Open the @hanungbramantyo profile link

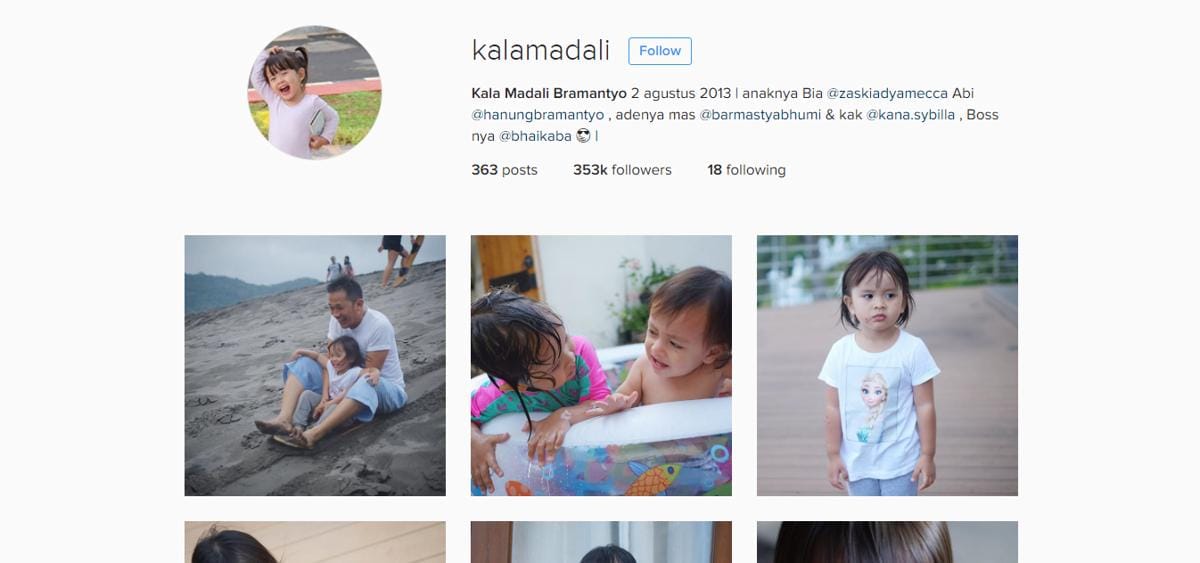click(x=538, y=115)
